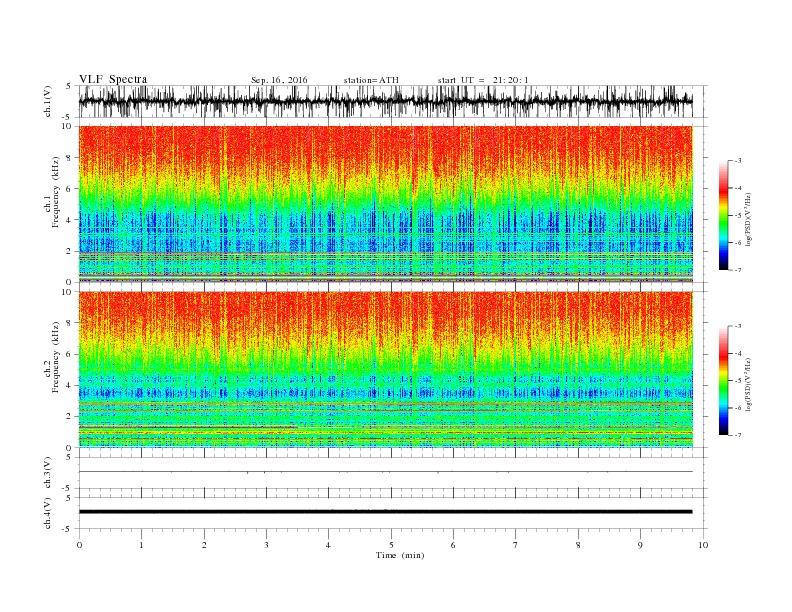792x612 pixels.
Task: Click the time axis tick label "1"
Action: click(141, 545)
